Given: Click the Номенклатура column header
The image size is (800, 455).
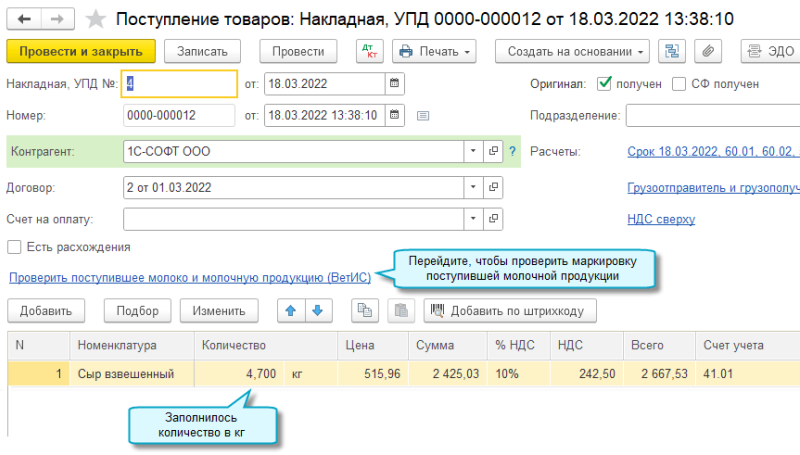Looking at the screenshot, I should (132, 345).
